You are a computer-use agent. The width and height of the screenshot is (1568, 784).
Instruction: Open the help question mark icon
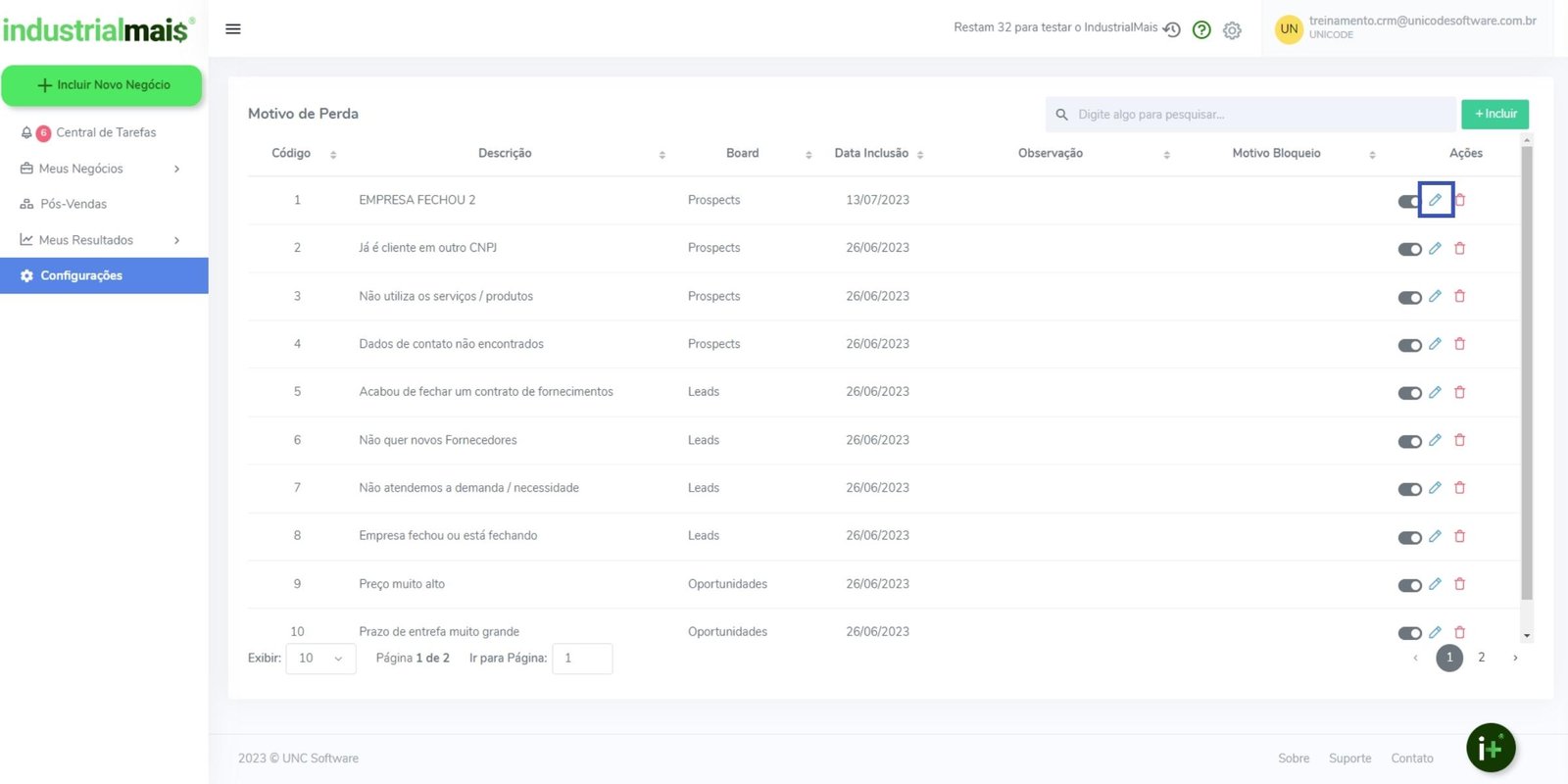[1201, 30]
